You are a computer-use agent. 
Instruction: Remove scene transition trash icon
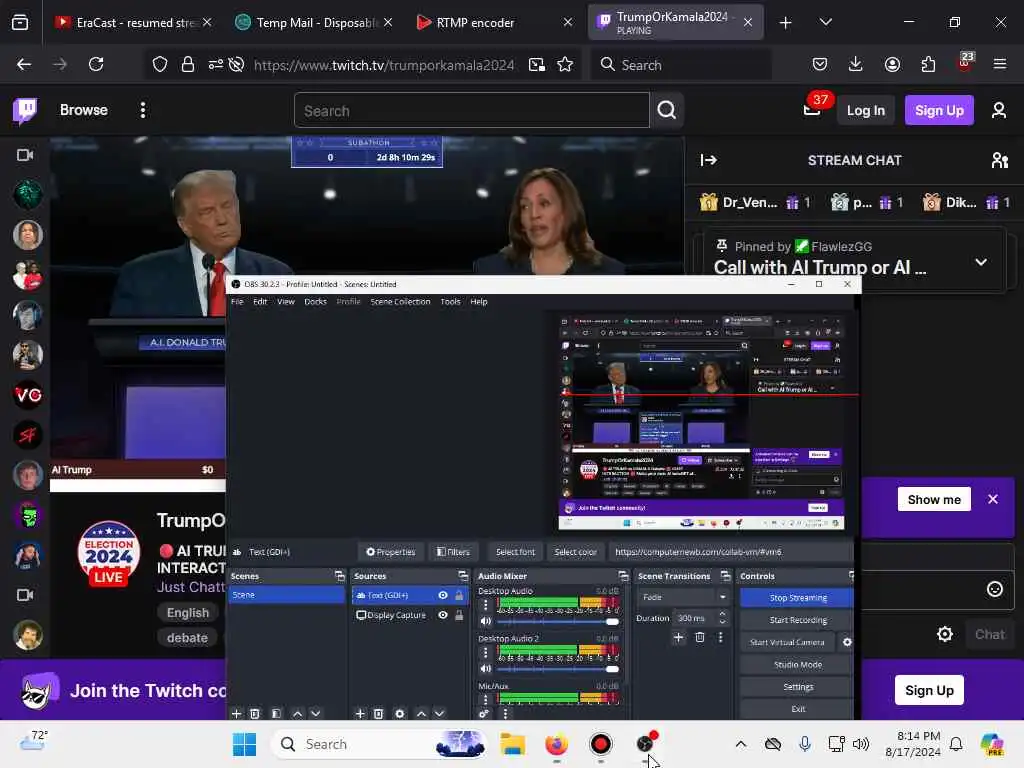[x=699, y=637]
